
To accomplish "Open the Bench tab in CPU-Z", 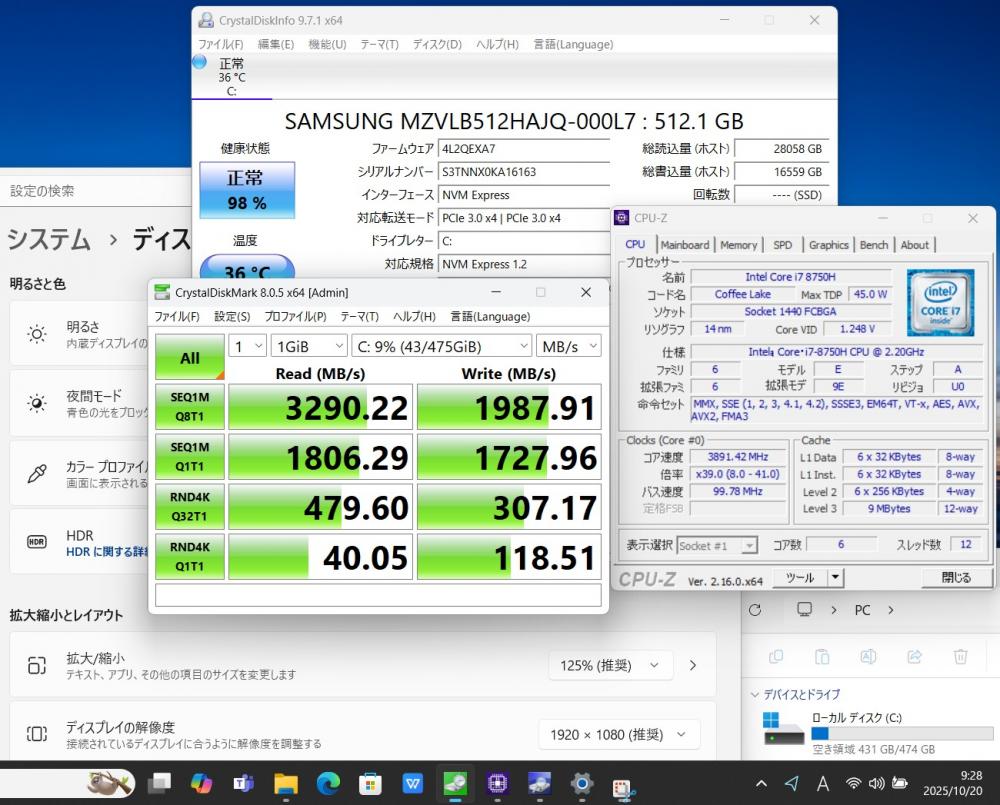I will (x=873, y=245).
